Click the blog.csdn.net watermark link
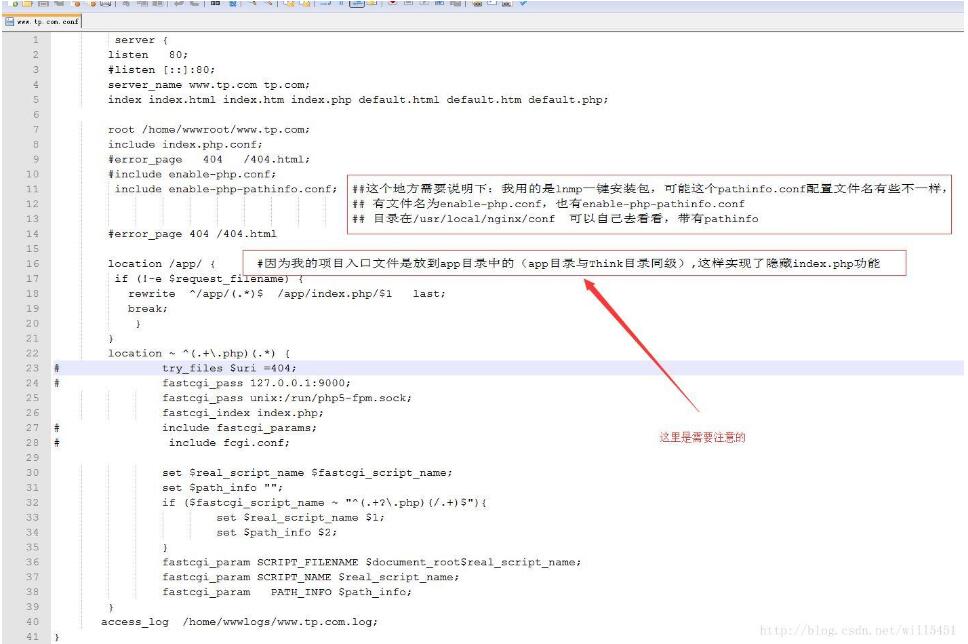Image resolution: width=968 pixels, height=644 pixels. pyautogui.click(x=860, y=632)
